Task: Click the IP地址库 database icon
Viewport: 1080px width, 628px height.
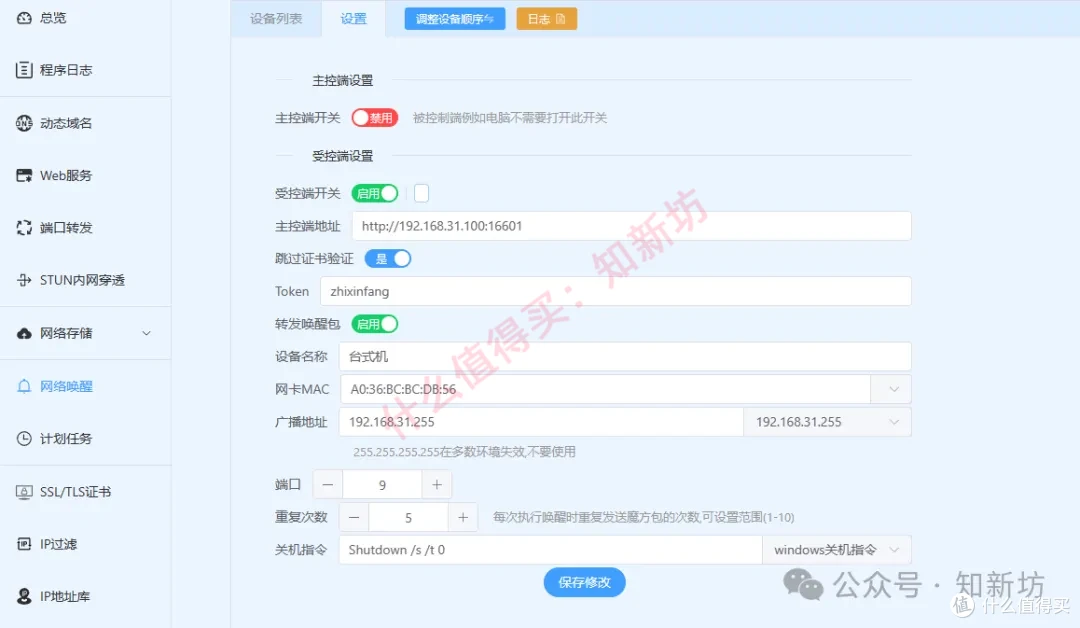Action: 24,596
